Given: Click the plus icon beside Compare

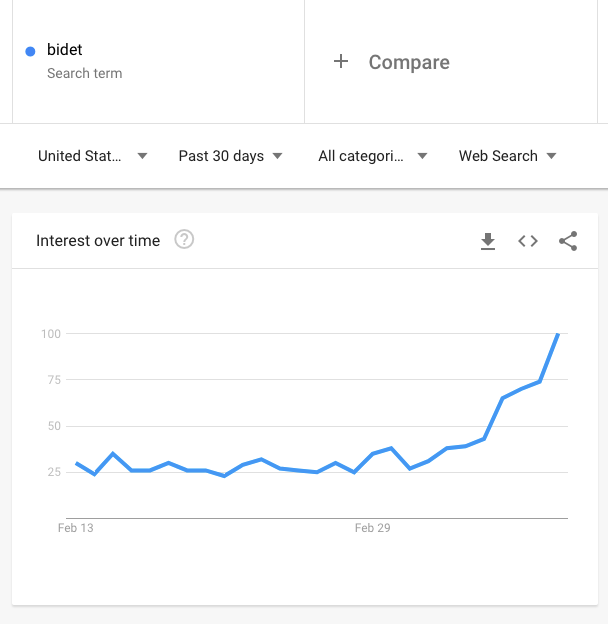Looking at the screenshot, I should click(341, 61).
